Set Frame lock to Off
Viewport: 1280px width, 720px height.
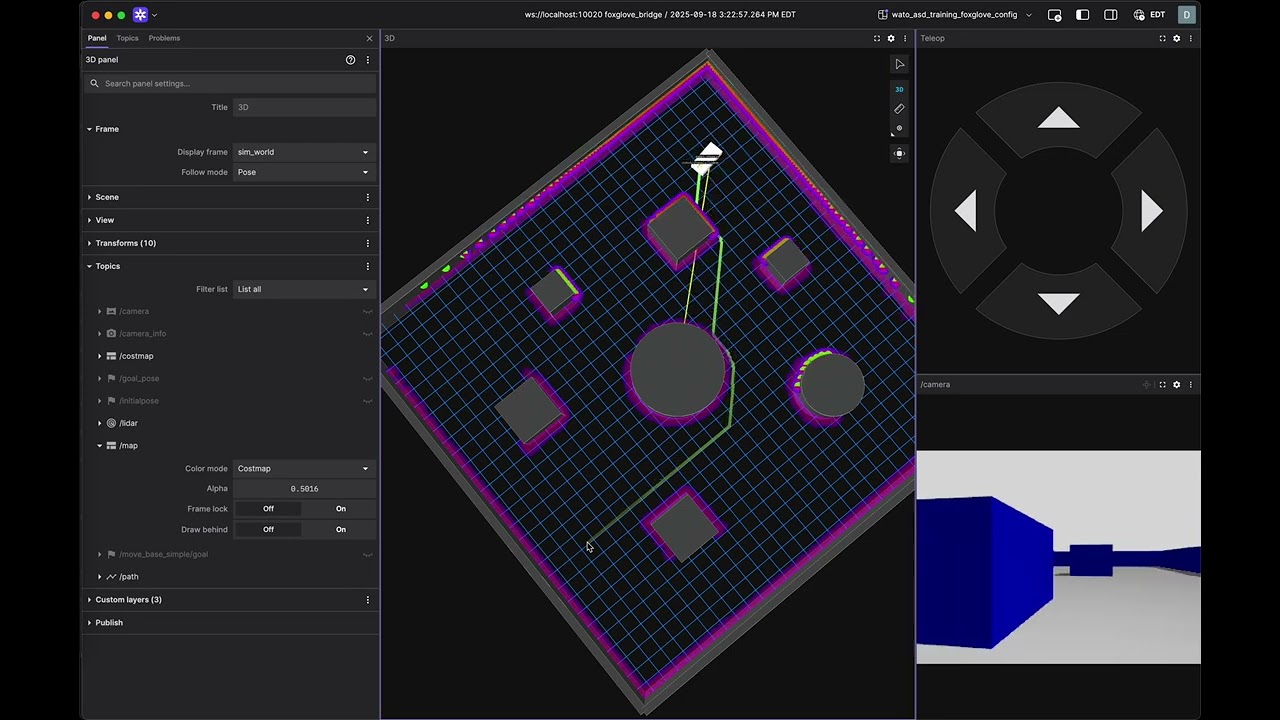(268, 509)
